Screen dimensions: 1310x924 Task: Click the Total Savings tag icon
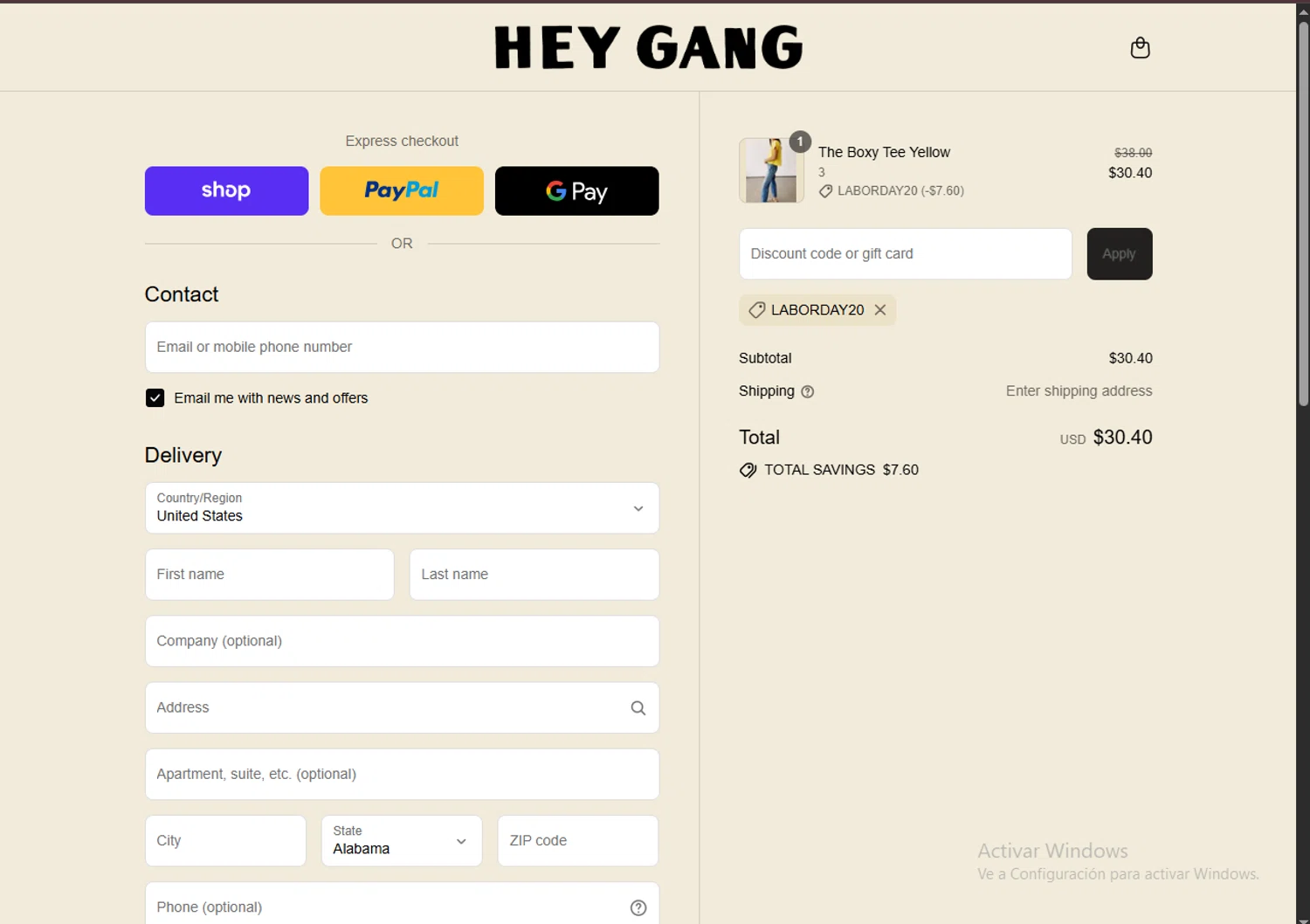click(x=748, y=470)
